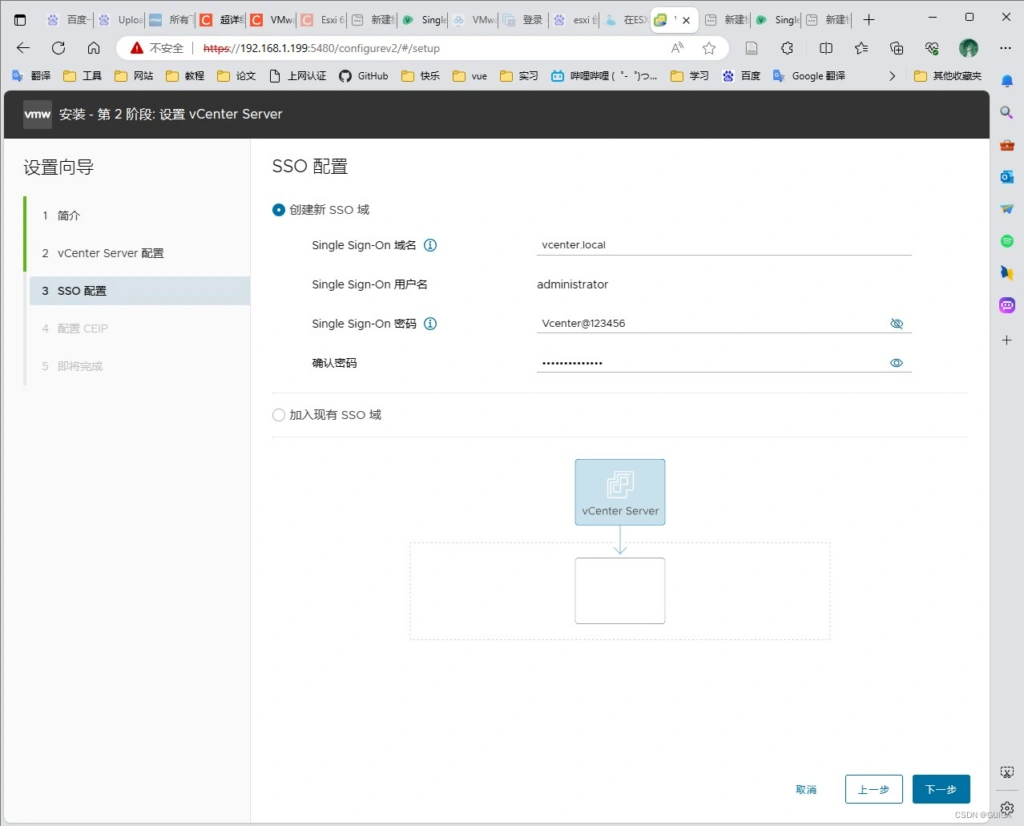The image size is (1024, 826).
Task: Click the 取消 cancel button
Action: (x=806, y=789)
